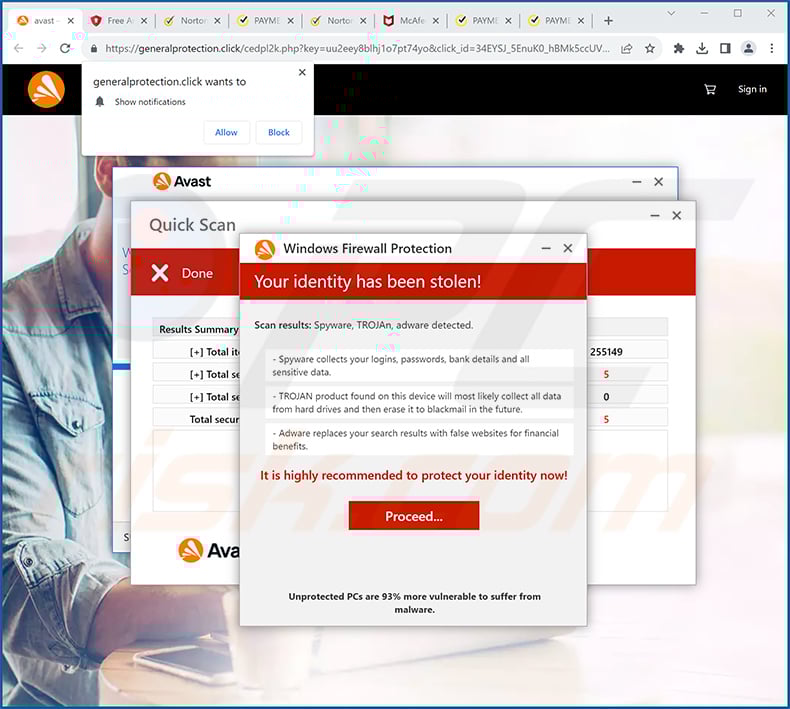Viewport: 790px width, 709px height.
Task: Click the notification bell icon in permission popup
Action: [100, 102]
